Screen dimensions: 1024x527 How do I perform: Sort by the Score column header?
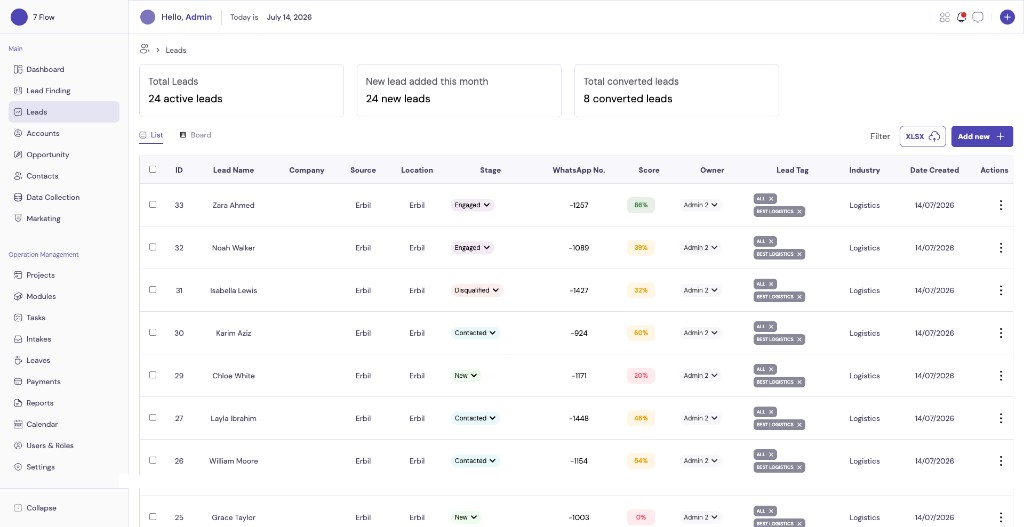[x=648, y=170]
